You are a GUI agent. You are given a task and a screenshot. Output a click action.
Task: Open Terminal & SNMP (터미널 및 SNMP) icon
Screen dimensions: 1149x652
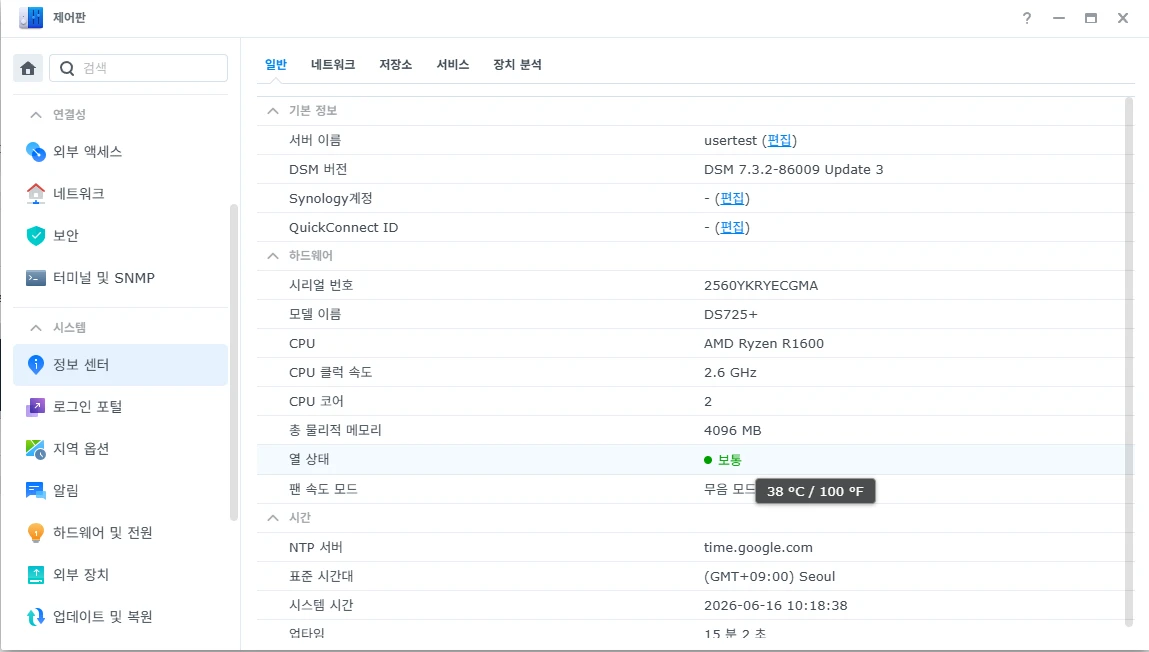click(35, 278)
